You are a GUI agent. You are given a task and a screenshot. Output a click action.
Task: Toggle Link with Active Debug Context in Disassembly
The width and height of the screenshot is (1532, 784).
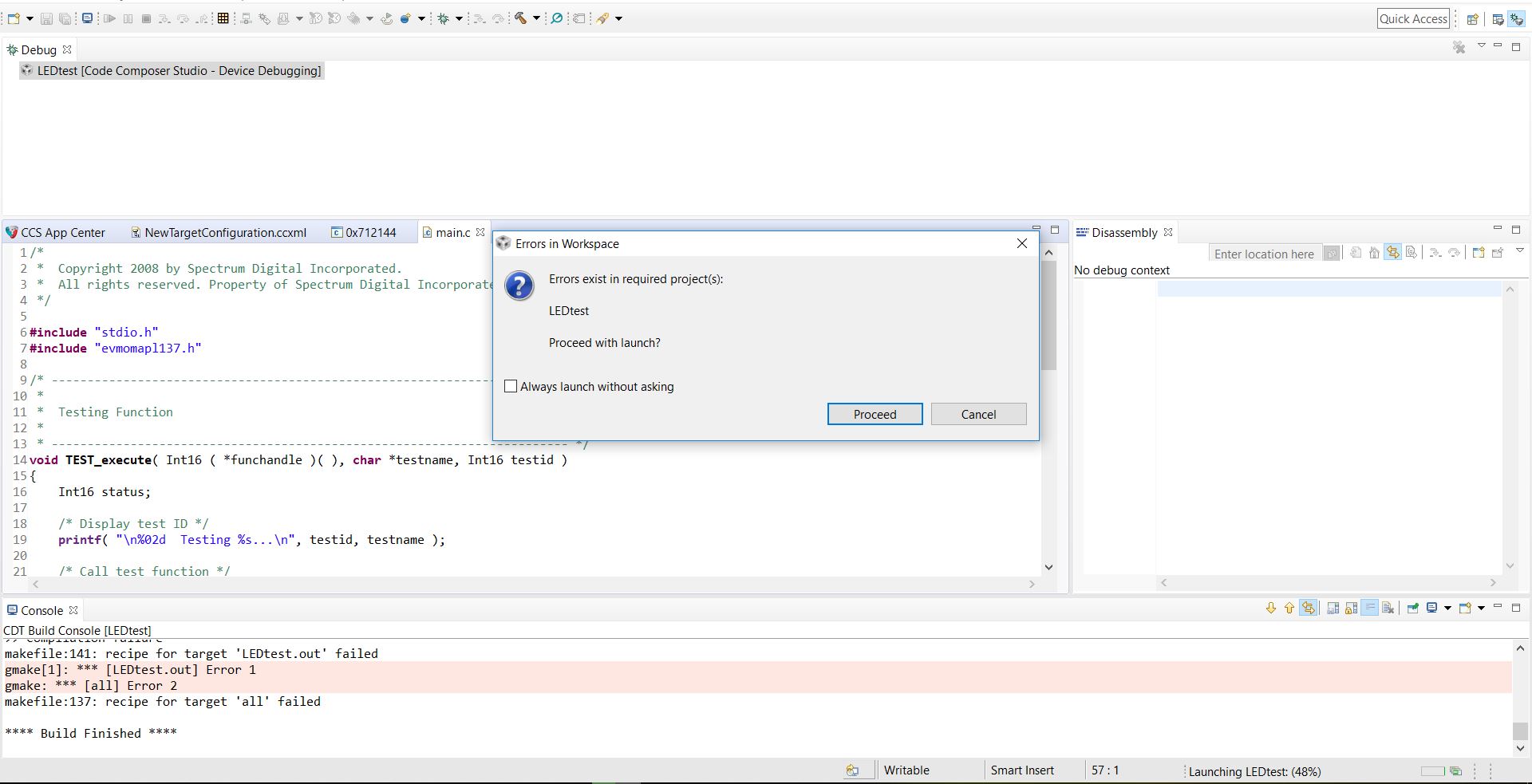pyautogui.click(x=1392, y=253)
